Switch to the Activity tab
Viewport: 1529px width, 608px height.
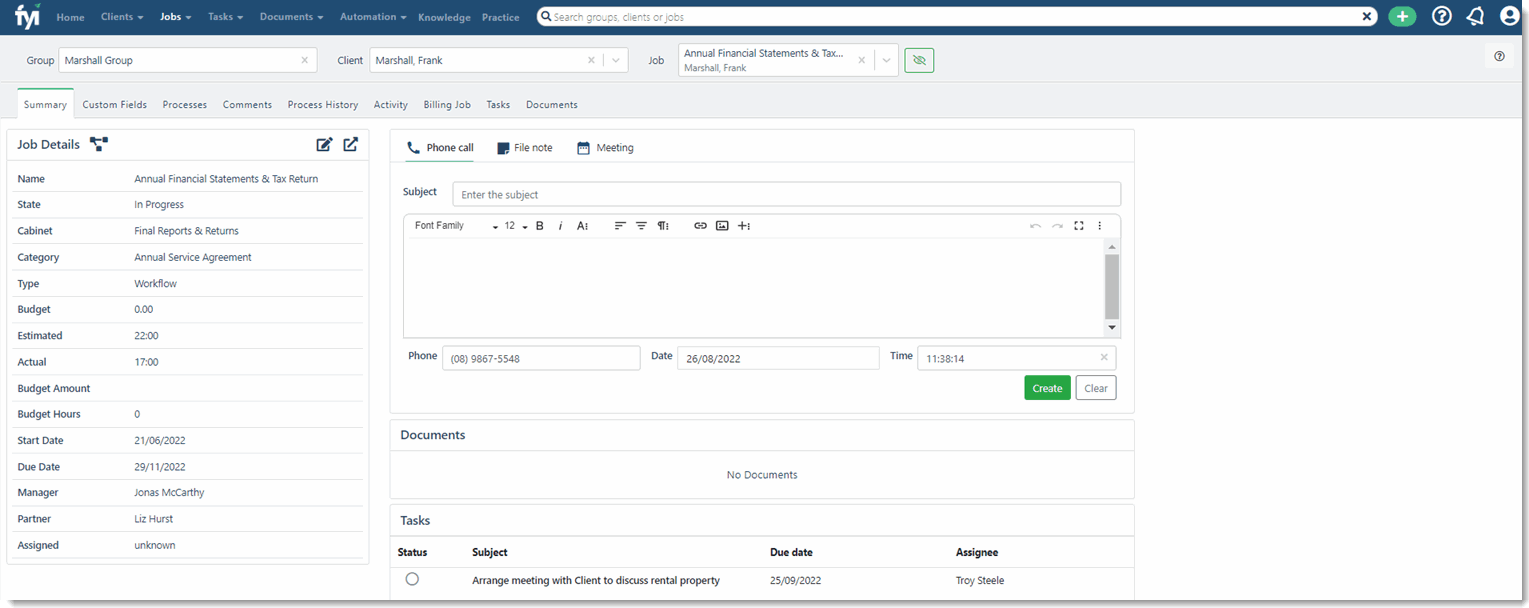tap(391, 105)
